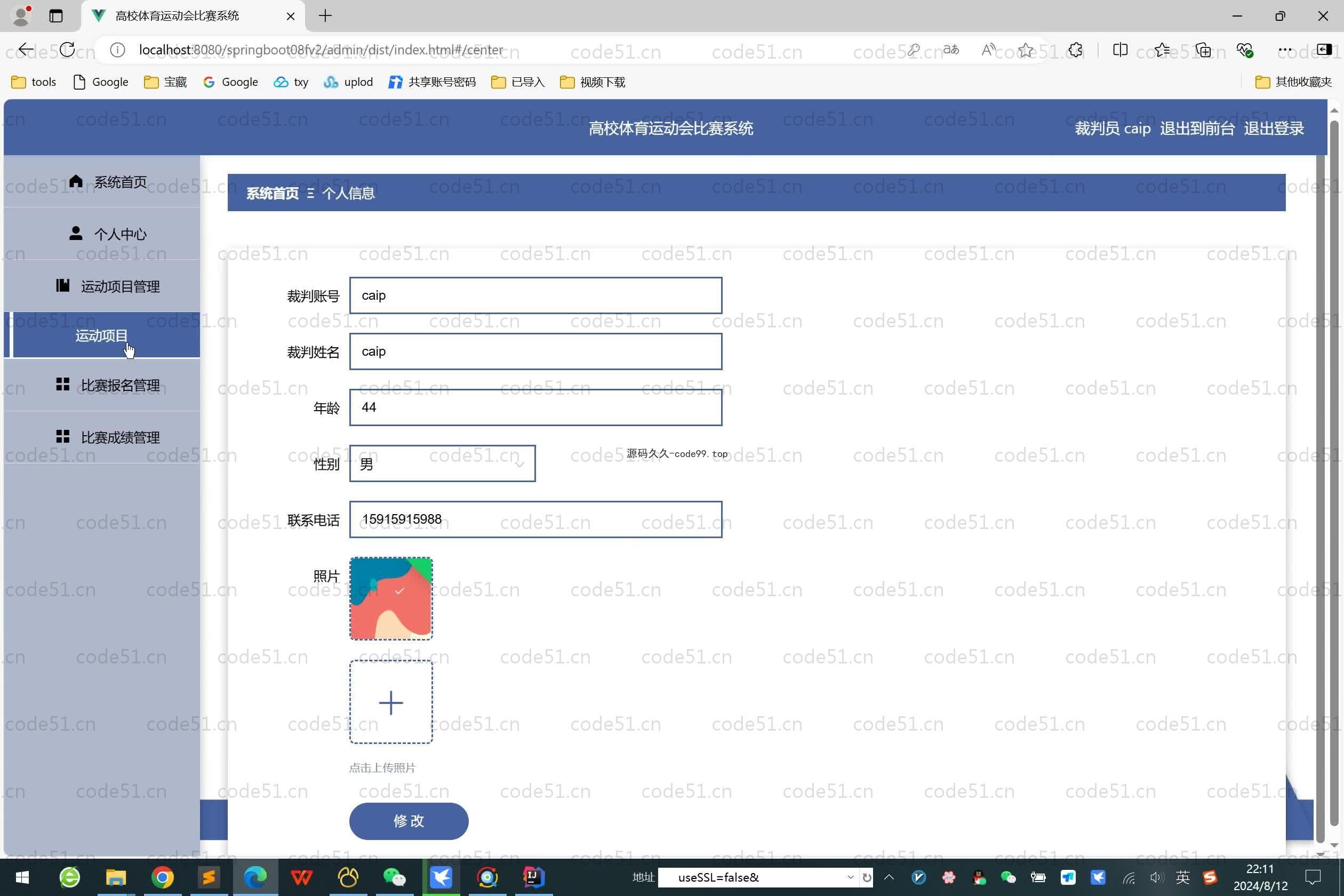The height and width of the screenshot is (896, 1344).
Task: Open Sublime Text from taskbar
Action: (x=209, y=877)
